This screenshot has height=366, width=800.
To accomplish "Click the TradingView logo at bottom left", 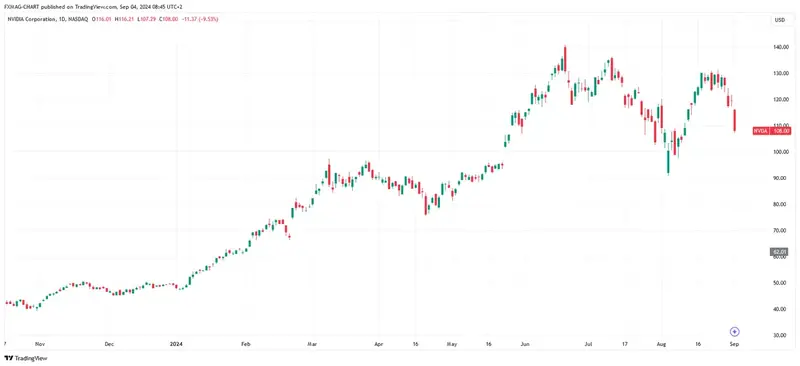I will click(x=19, y=358).
